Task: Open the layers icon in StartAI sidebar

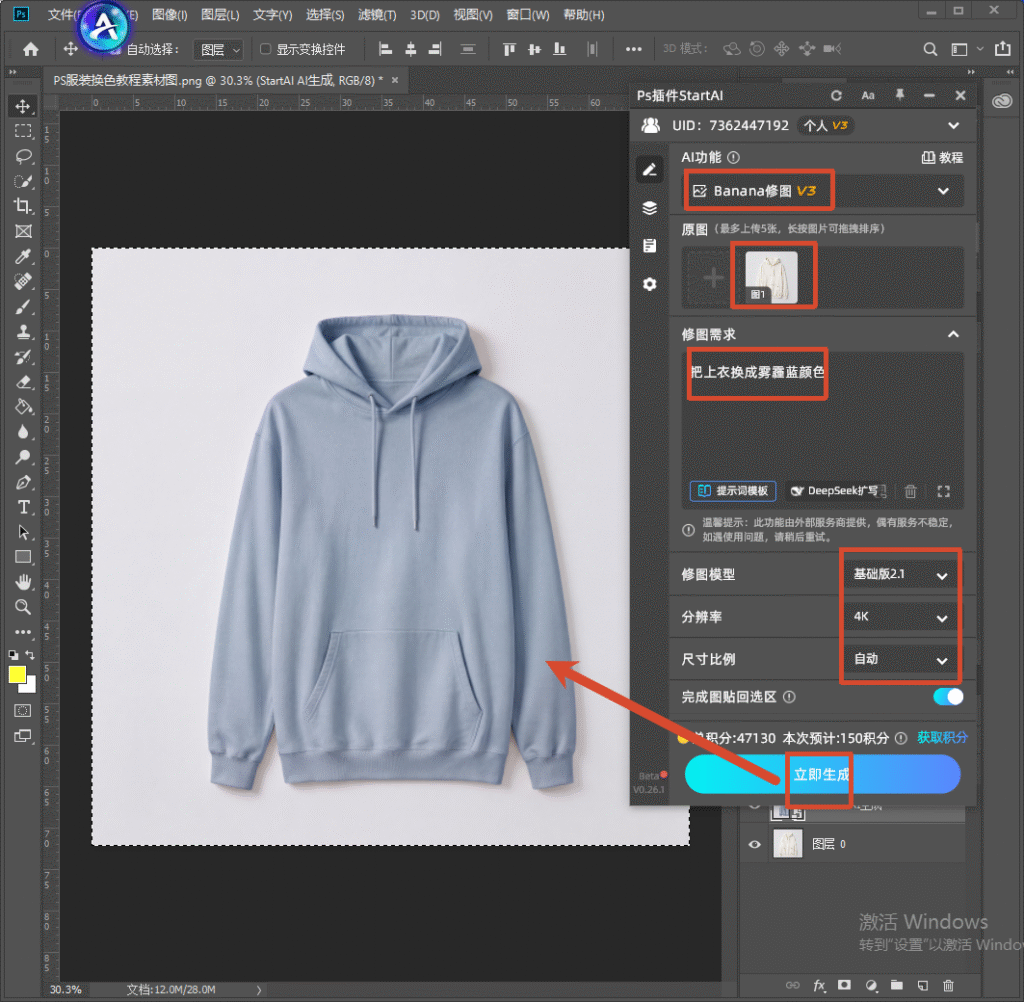Action: coord(649,208)
